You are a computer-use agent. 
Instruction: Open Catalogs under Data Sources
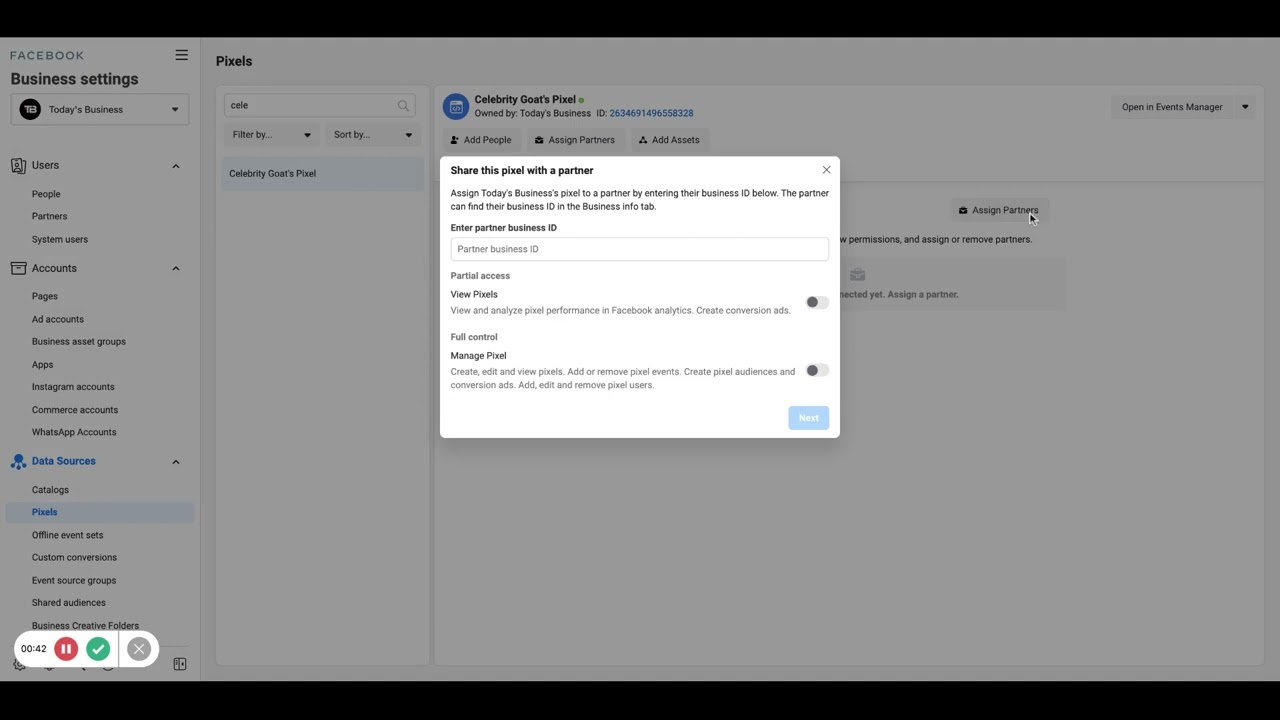click(50, 490)
